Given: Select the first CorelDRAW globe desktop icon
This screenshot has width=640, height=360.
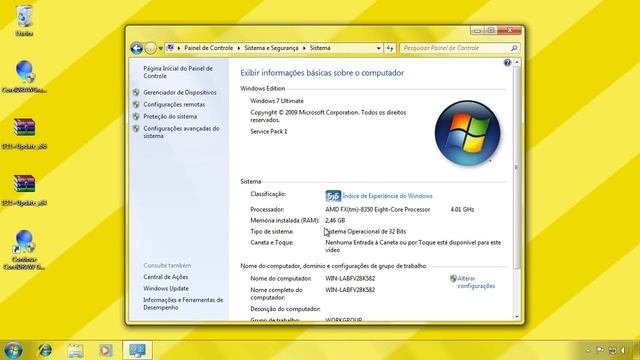Looking at the screenshot, I should point(24,77).
